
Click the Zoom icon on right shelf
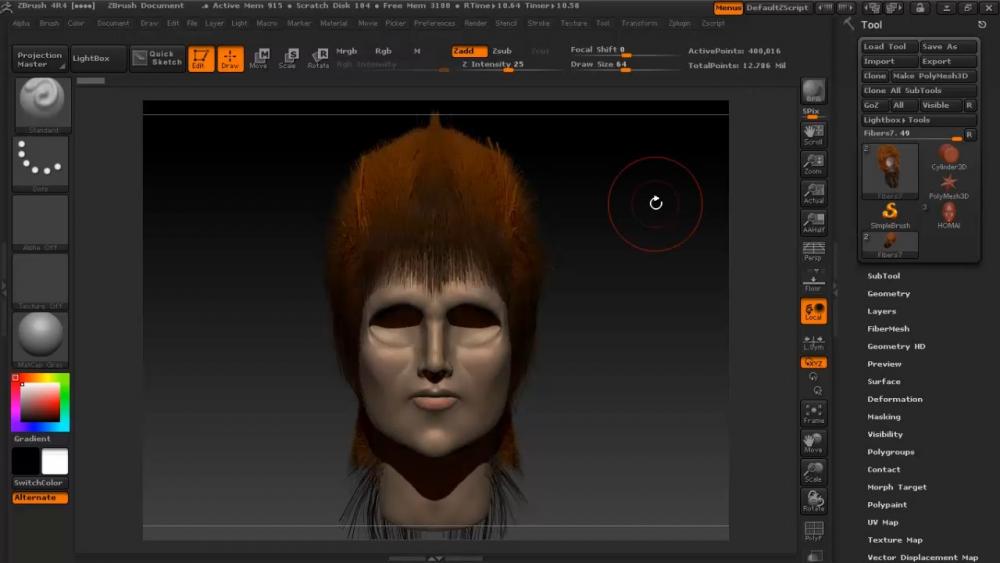click(814, 165)
